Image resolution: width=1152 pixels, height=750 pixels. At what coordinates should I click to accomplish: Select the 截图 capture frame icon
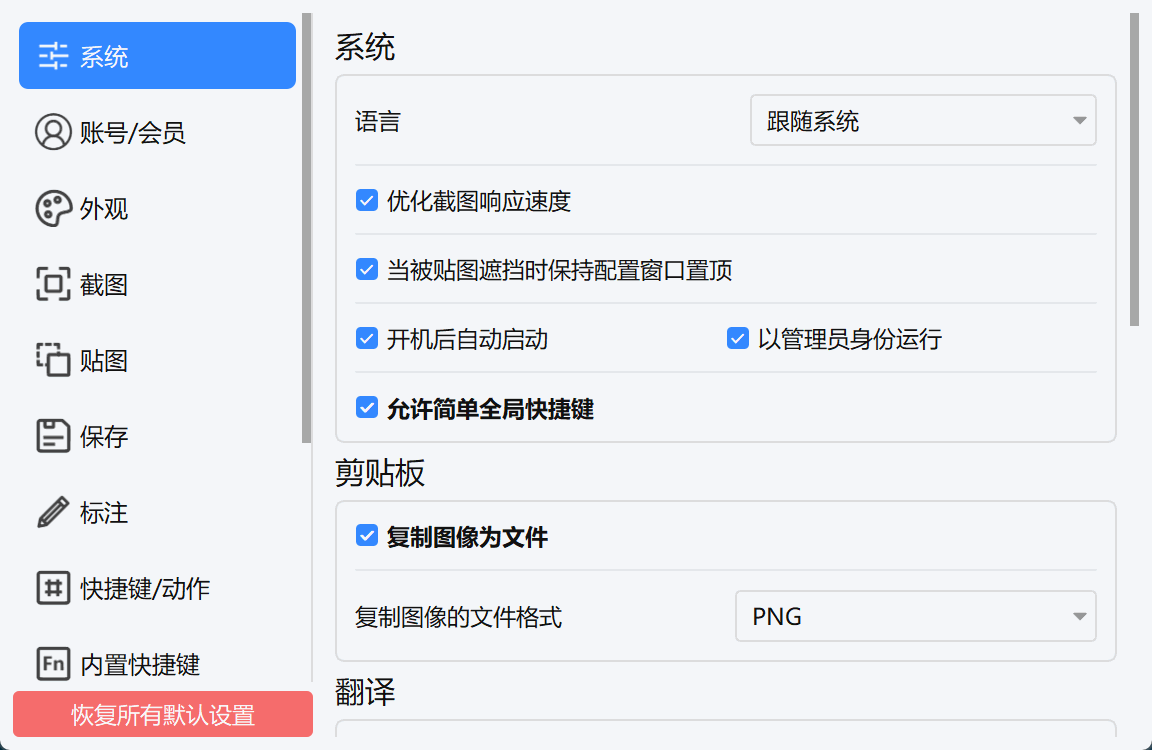(x=53, y=285)
